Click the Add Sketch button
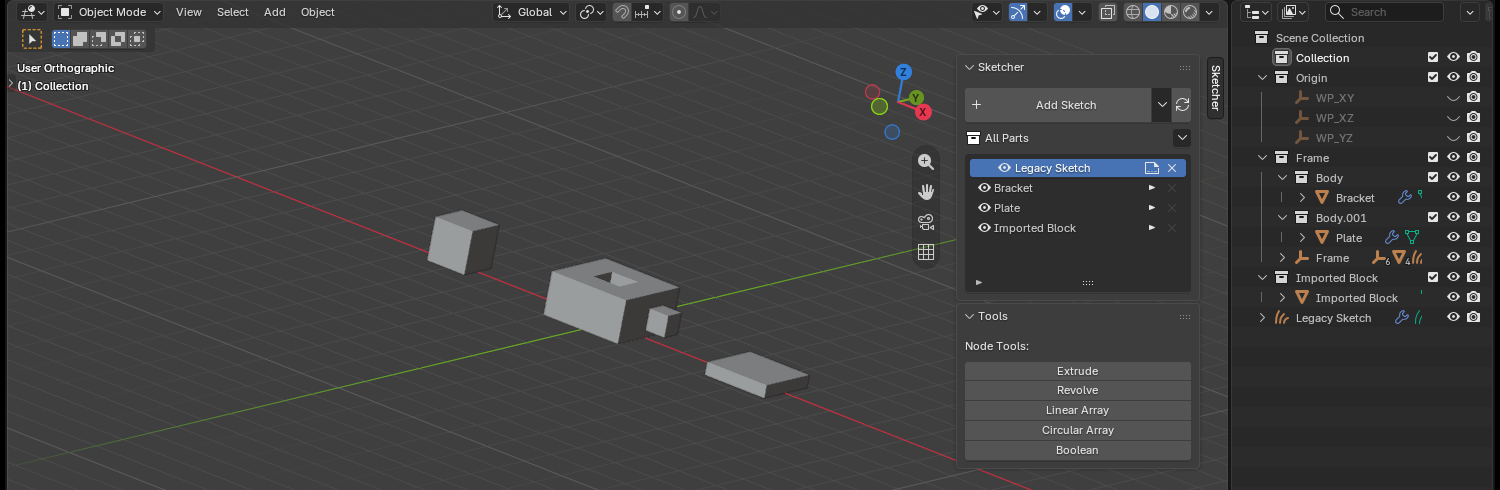This screenshot has height=490, width=1500. (1058, 104)
